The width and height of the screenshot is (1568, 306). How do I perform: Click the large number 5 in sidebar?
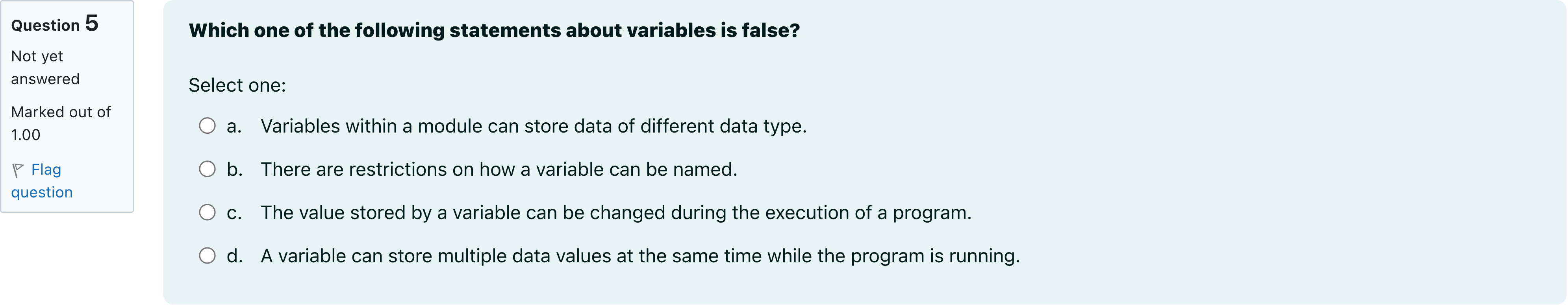(91, 23)
